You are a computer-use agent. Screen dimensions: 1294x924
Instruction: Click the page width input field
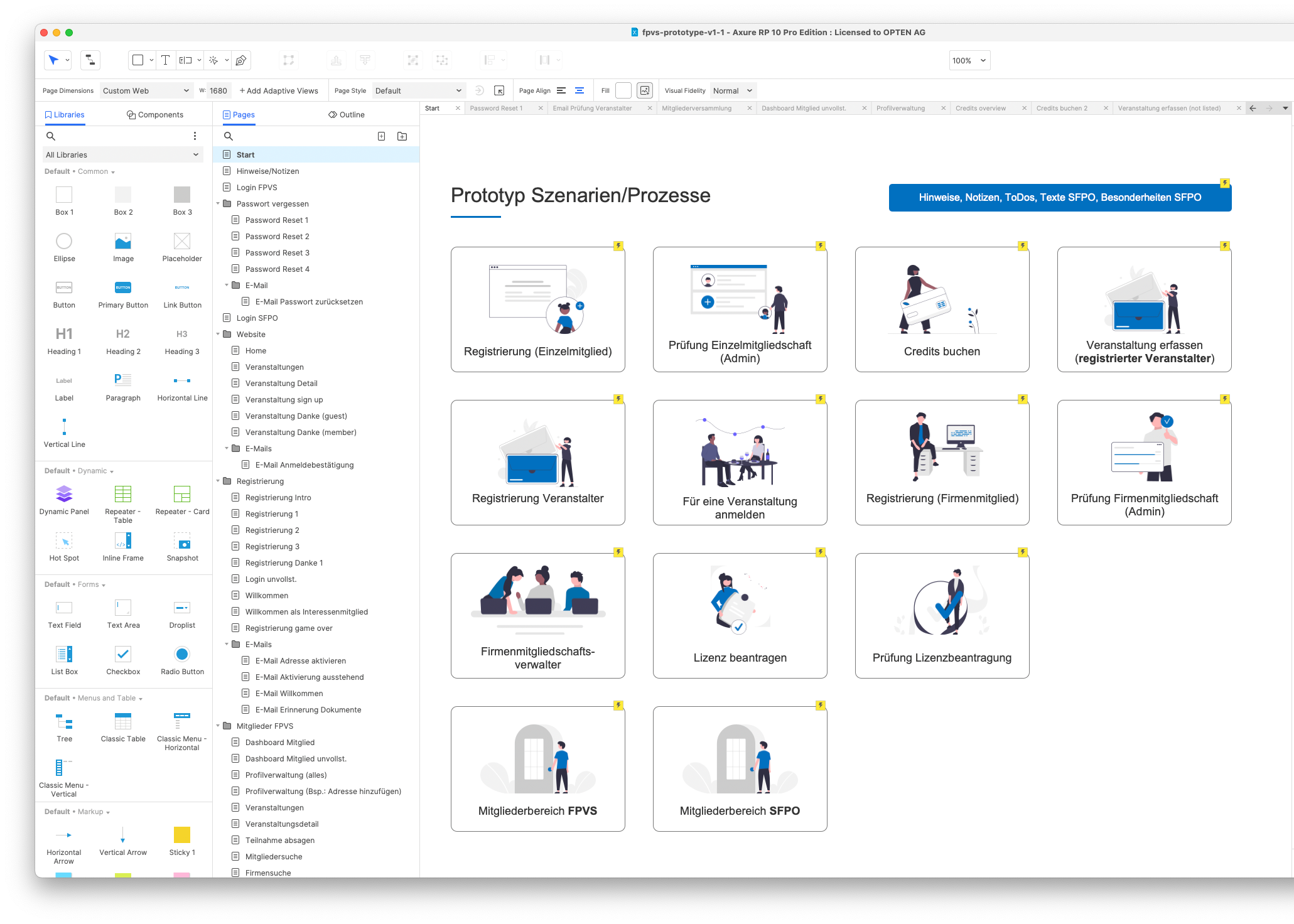point(219,90)
